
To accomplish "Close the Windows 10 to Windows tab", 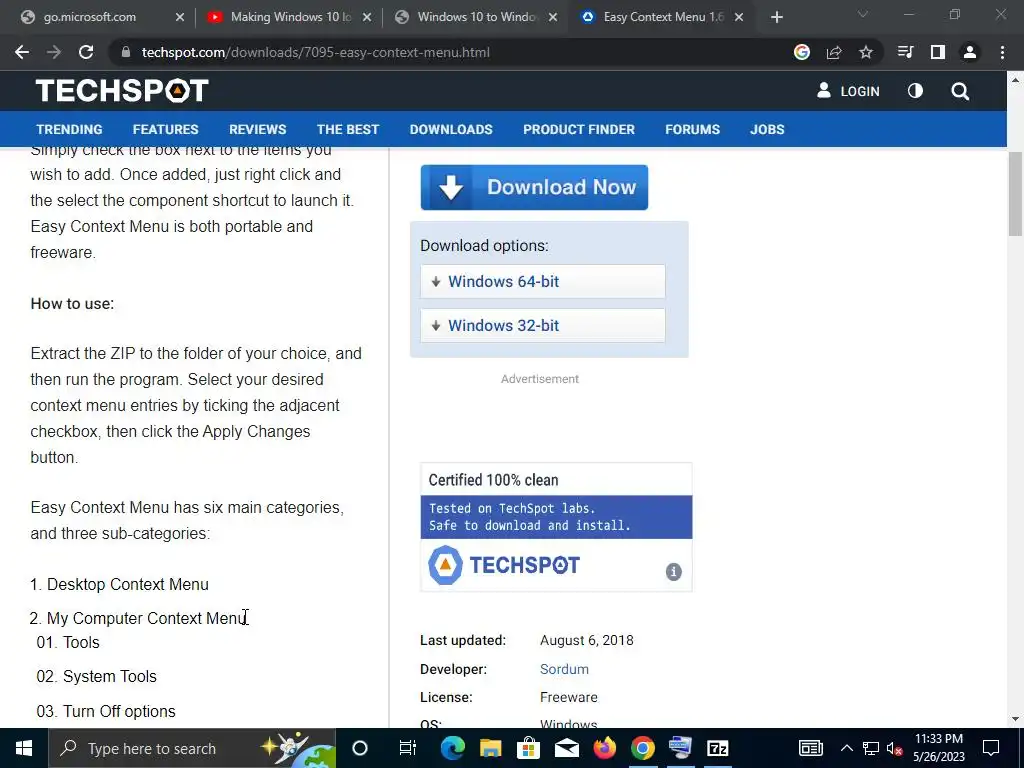I will coord(553,17).
